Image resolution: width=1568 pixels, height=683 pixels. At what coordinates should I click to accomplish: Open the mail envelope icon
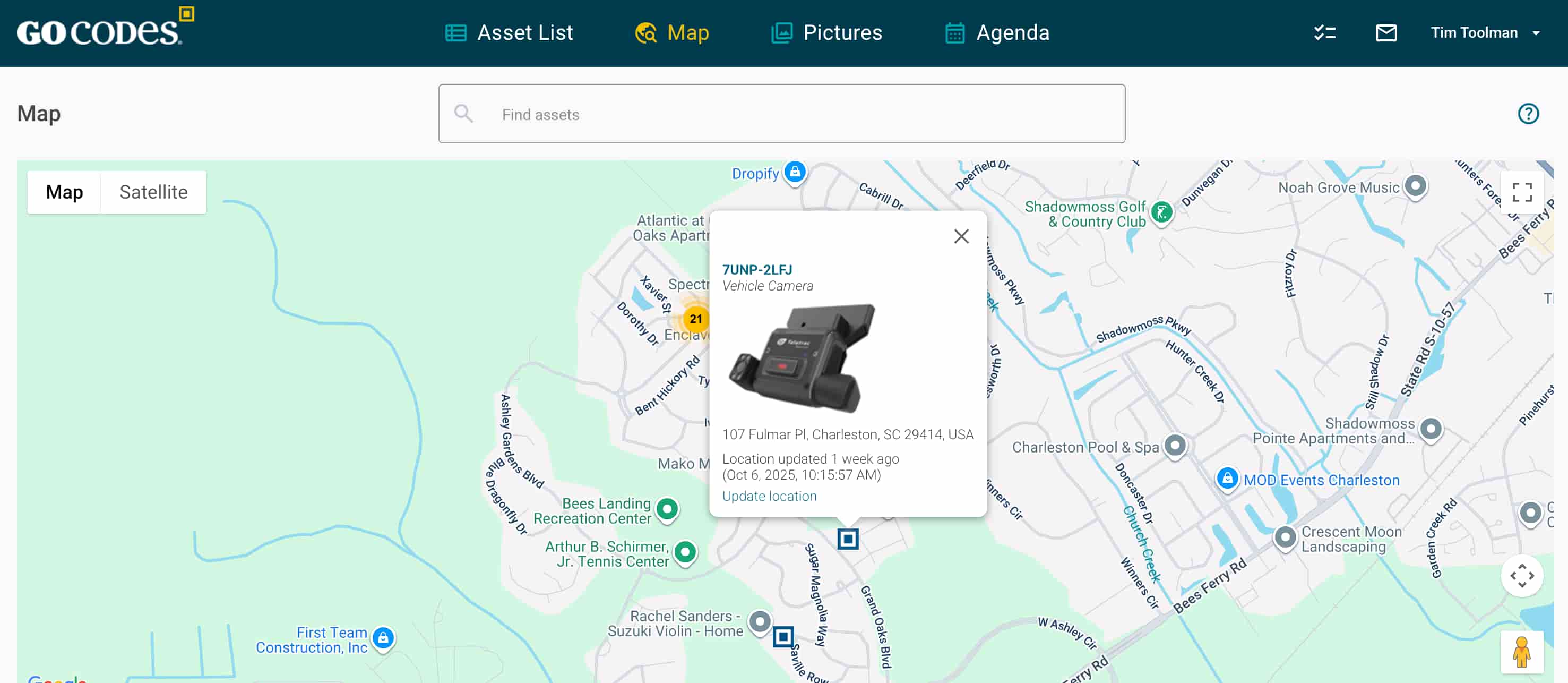pos(1386,33)
